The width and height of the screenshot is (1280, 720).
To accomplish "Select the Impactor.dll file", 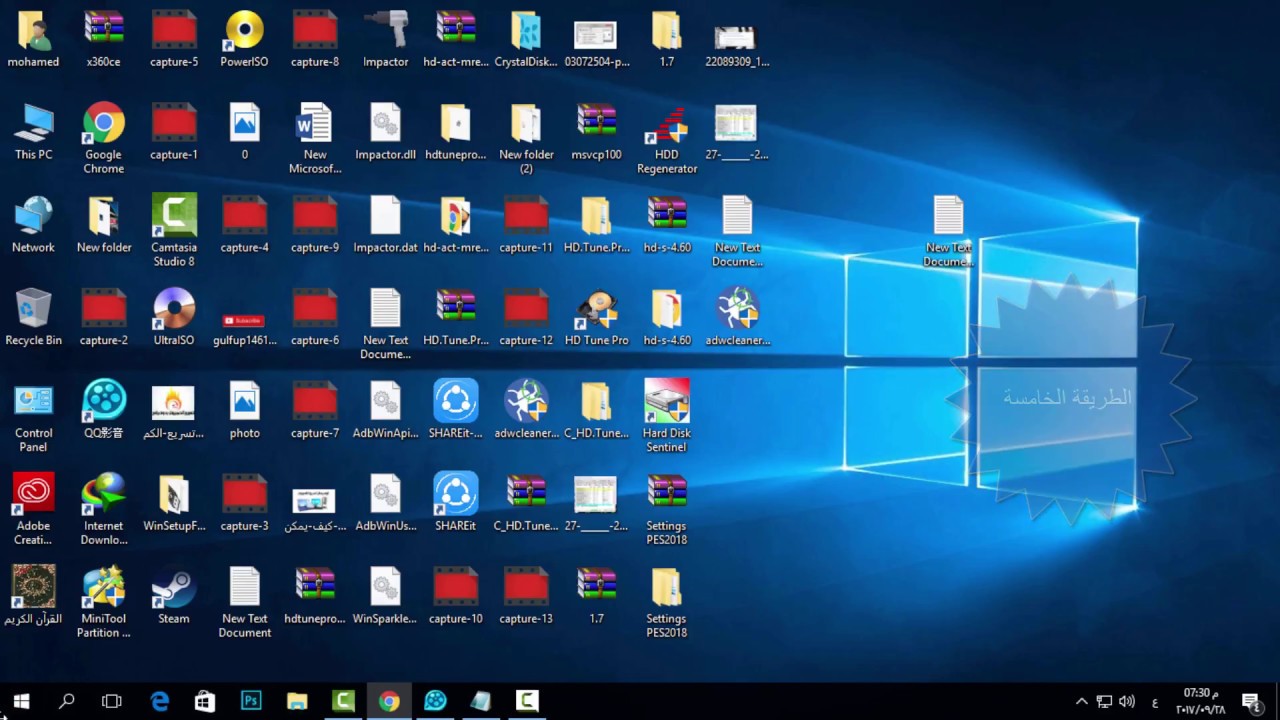I will (385, 131).
